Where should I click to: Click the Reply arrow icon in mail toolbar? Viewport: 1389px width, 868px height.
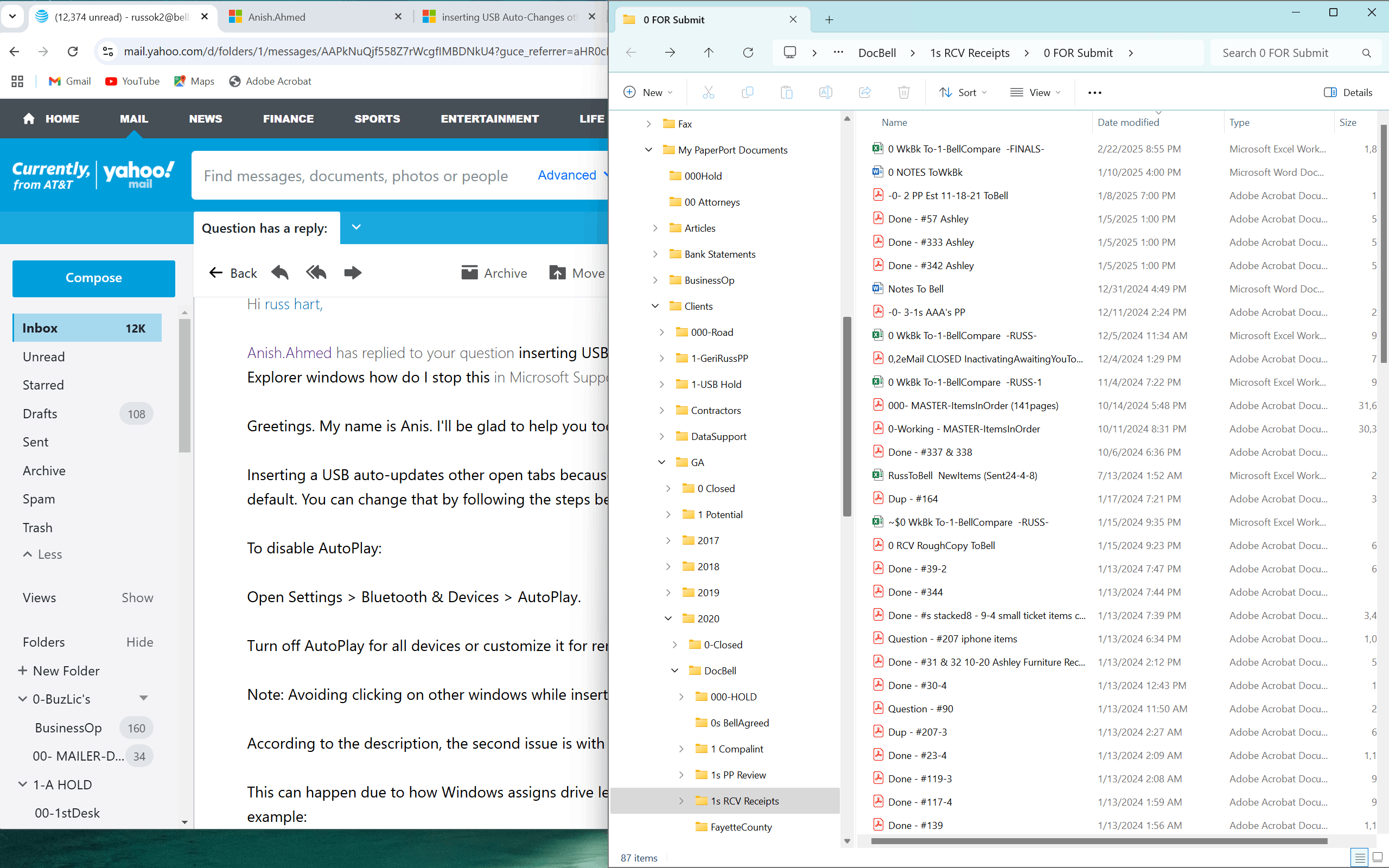[x=280, y=273]
